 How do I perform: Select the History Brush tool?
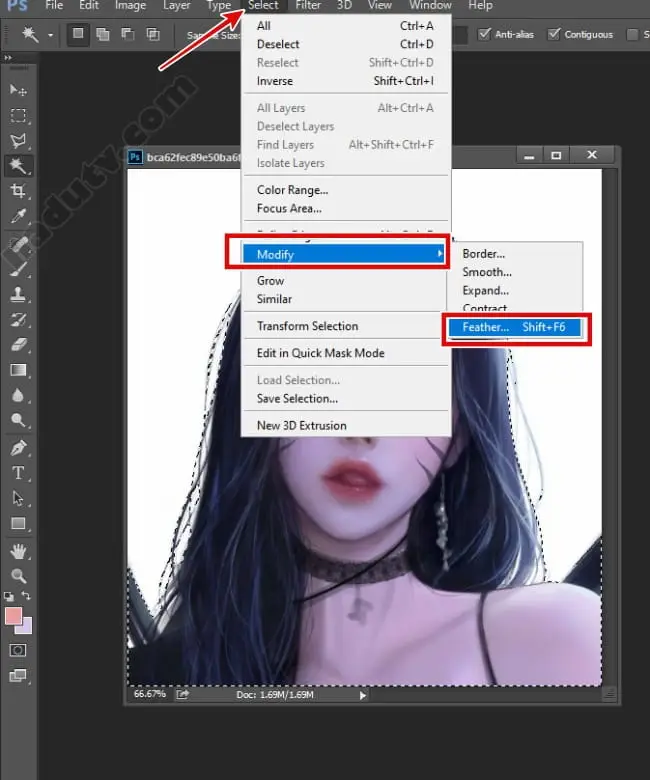tap(18, 319)
